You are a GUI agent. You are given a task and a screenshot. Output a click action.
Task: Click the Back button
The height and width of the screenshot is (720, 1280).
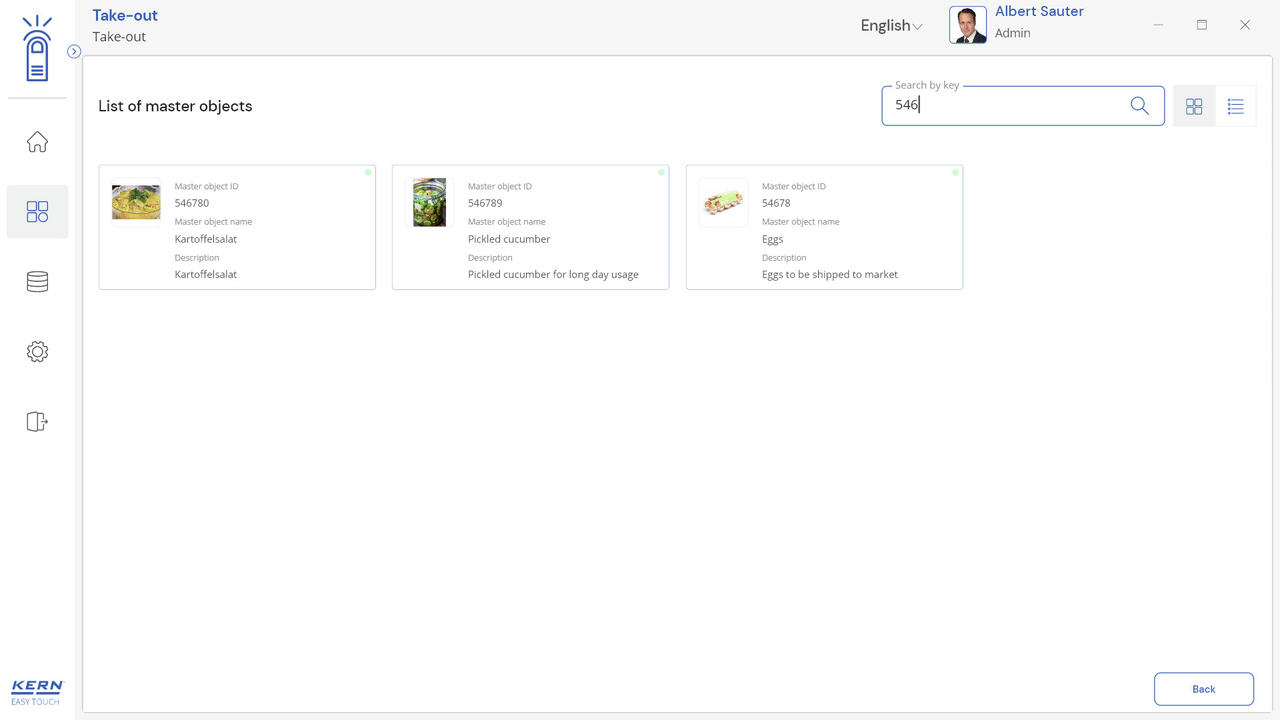(1203, 689)
